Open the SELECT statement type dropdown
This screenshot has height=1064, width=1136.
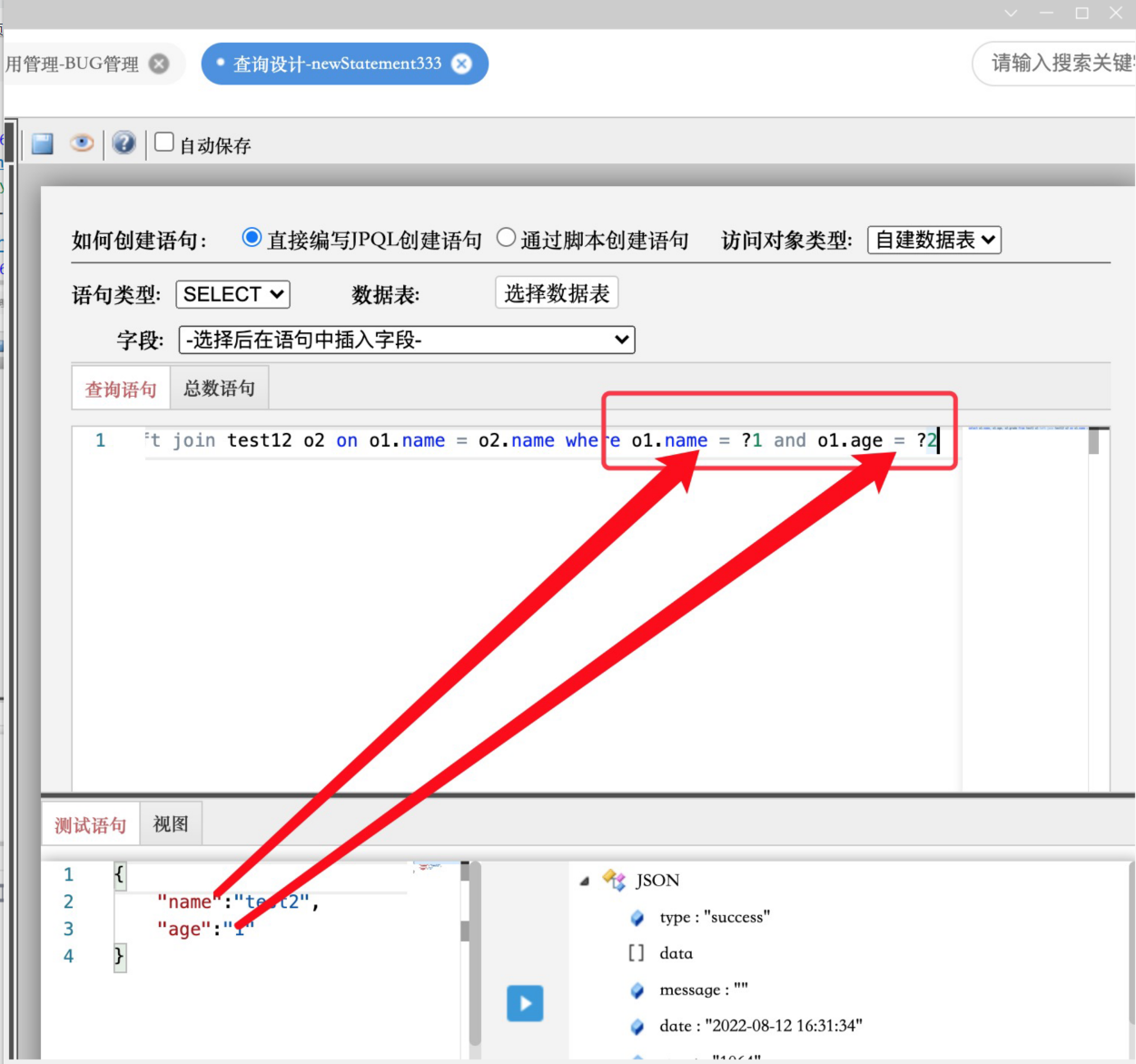click(232, 294)
